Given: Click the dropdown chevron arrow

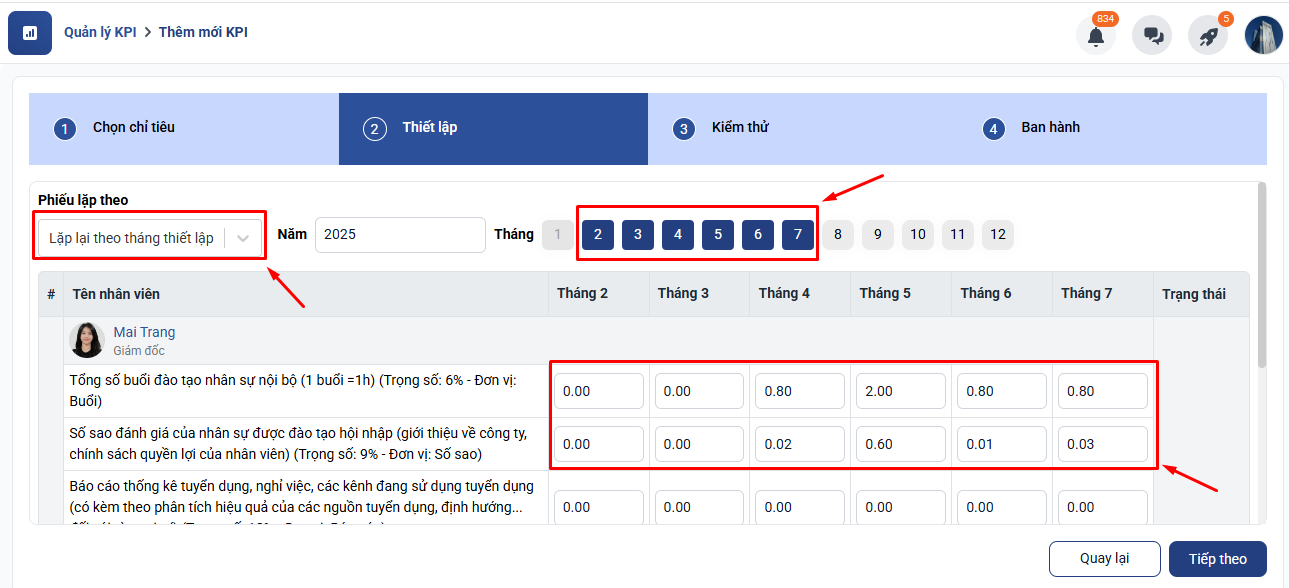Looking at the screenshot, I should point(243,238).
